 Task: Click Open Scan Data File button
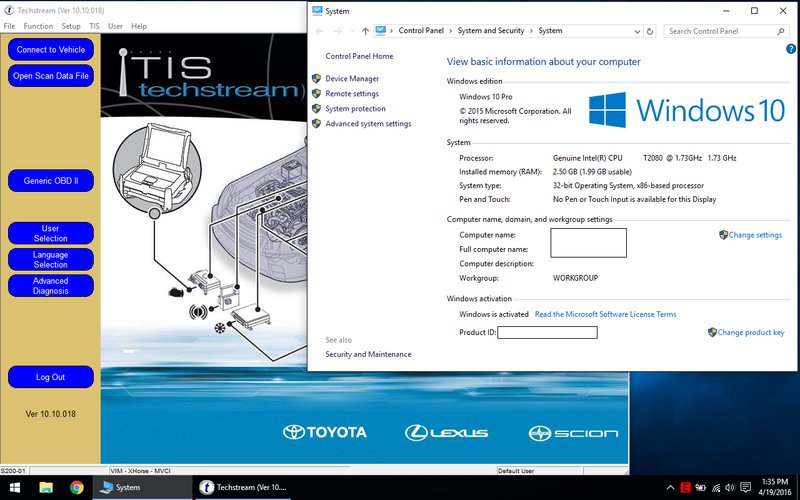[x=51, y=76]
